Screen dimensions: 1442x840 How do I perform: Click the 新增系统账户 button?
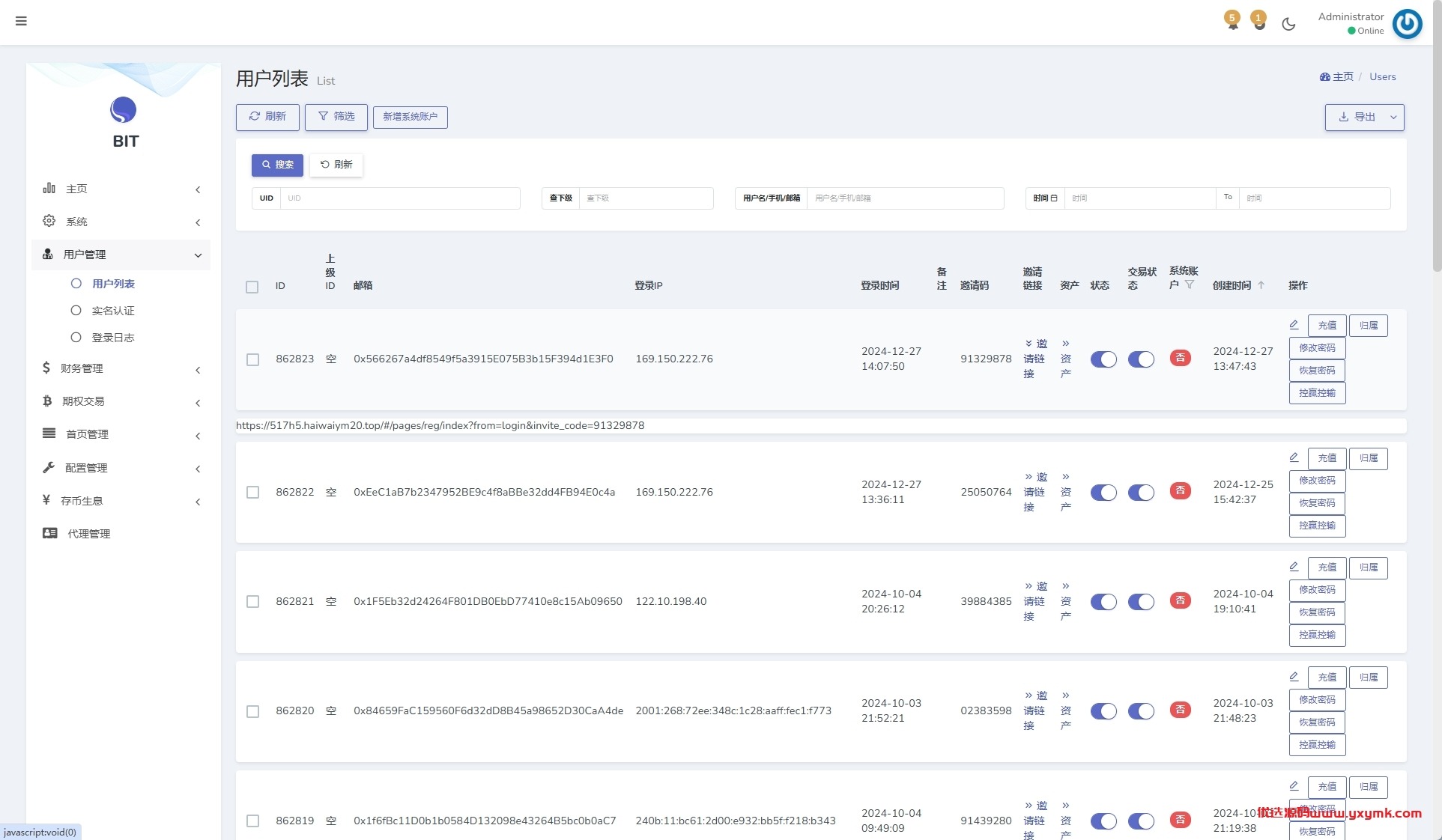coord(411,117)
